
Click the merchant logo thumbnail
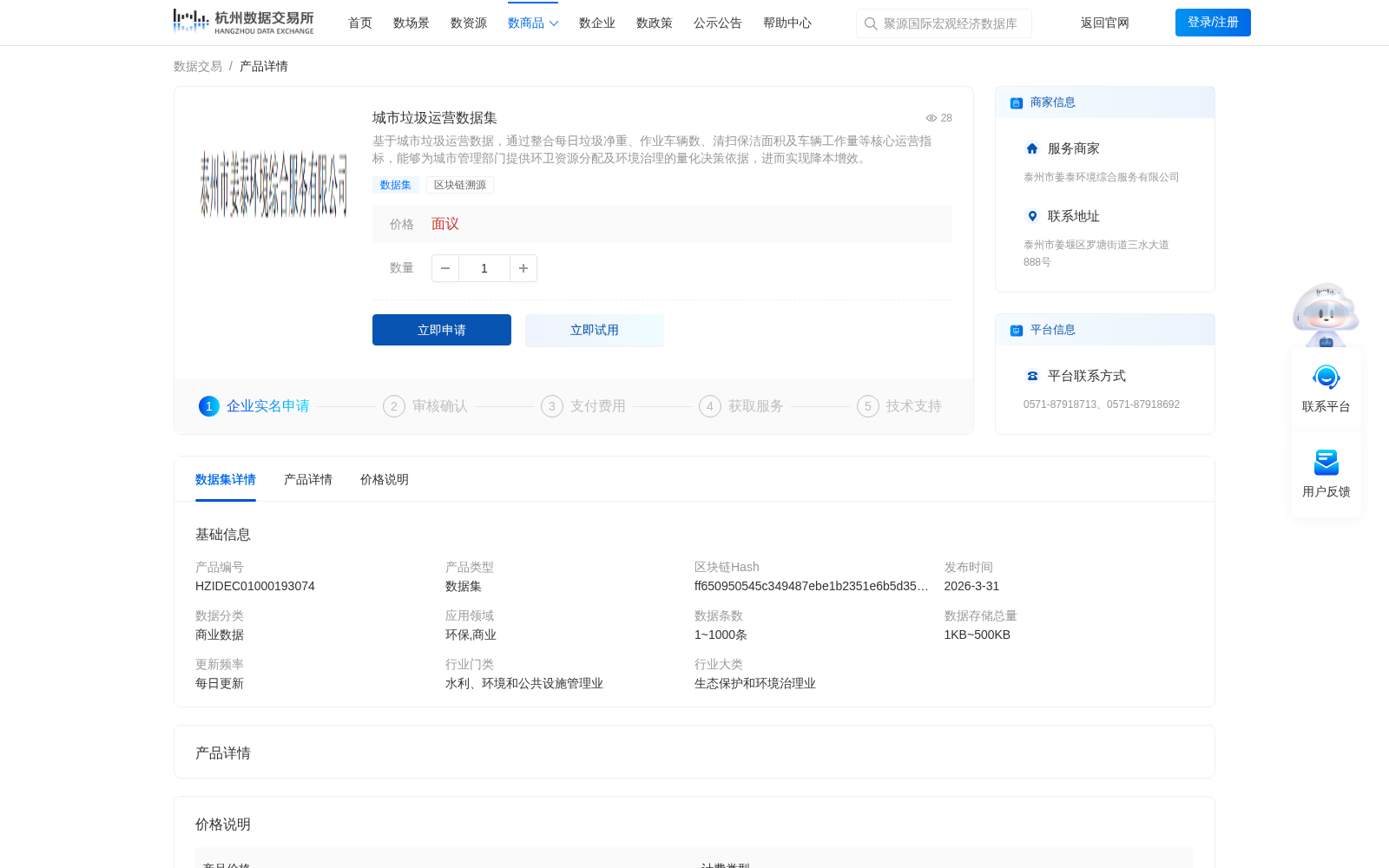click(273, 184)
